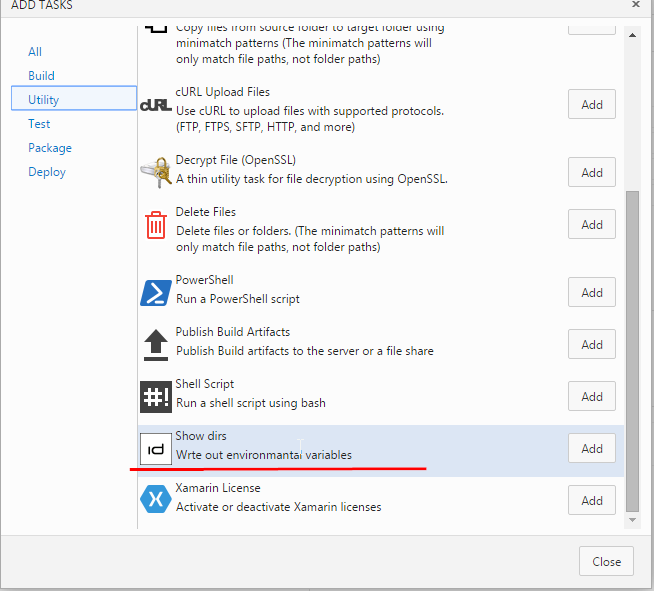Dismiss dialog using the top-right X
654x591 pixels.
[x=637, y=5]
